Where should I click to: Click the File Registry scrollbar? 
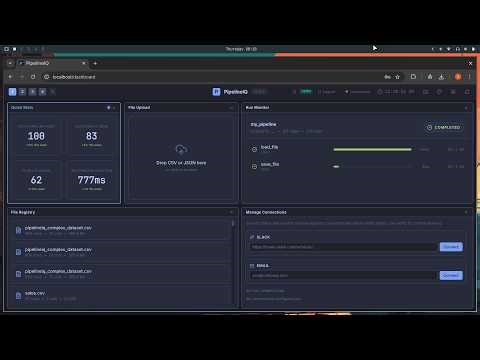pos(233,223)
